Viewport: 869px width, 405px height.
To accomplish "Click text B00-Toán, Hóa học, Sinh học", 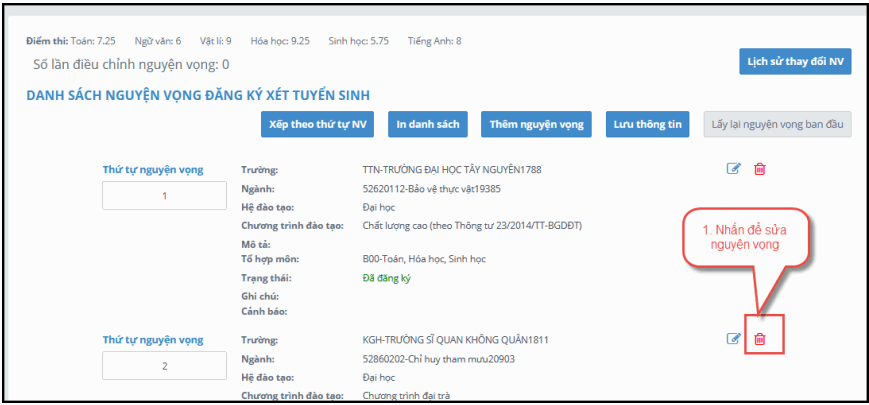I will 424,259.
